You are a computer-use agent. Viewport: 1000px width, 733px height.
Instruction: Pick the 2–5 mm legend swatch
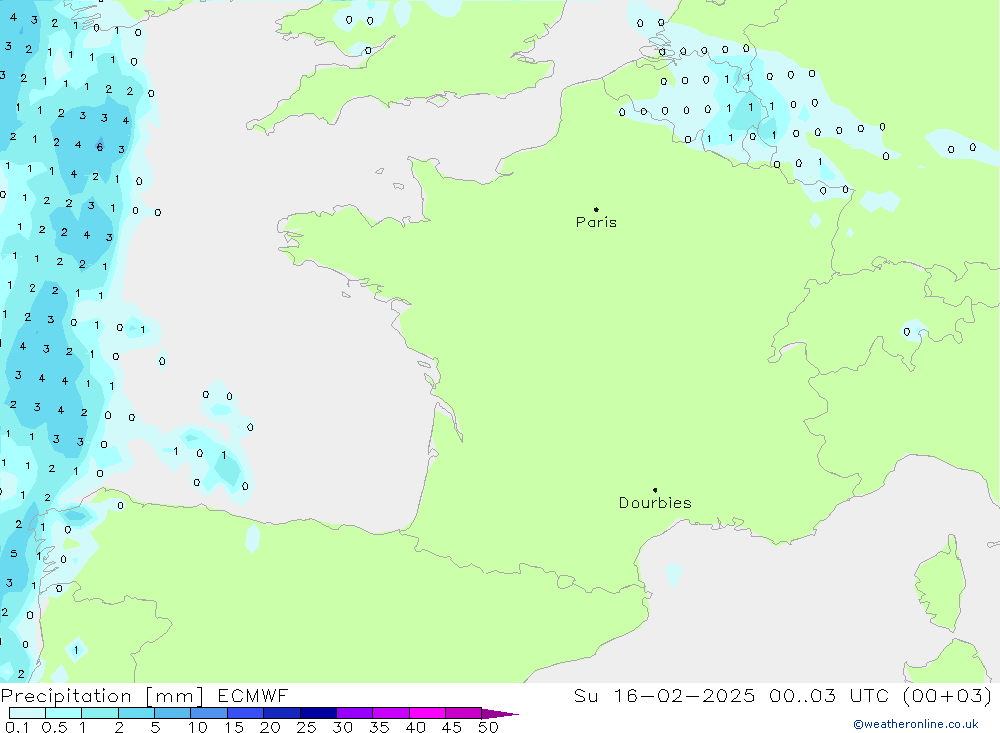coord(136,713)
